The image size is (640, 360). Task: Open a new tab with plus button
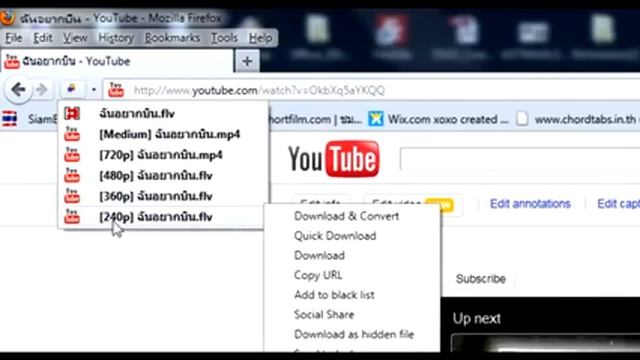tap(247, 62)
